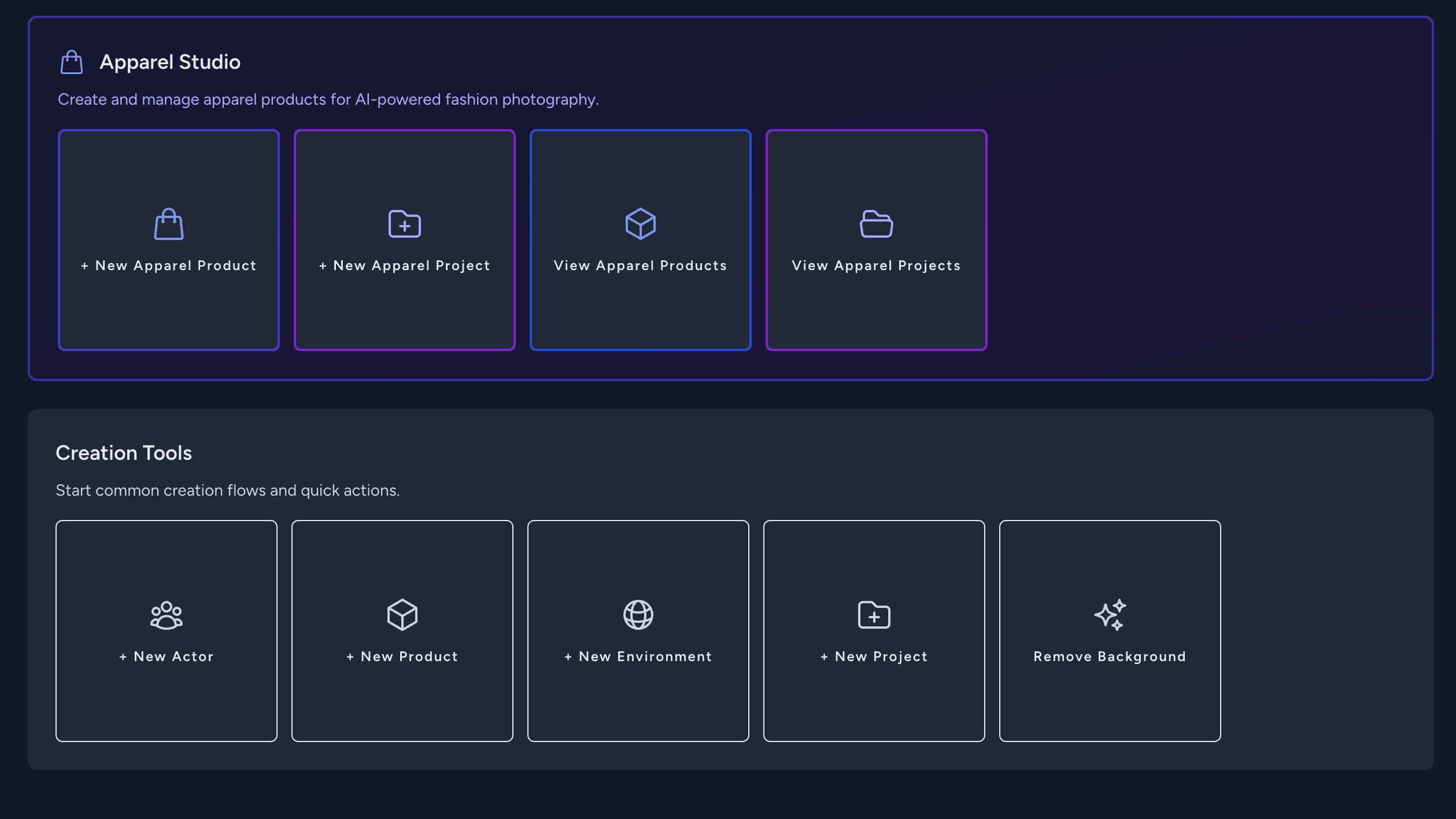Open the Remove Background tool label
Viewport: 1456px width, 819px height.
coord(1110,656)
